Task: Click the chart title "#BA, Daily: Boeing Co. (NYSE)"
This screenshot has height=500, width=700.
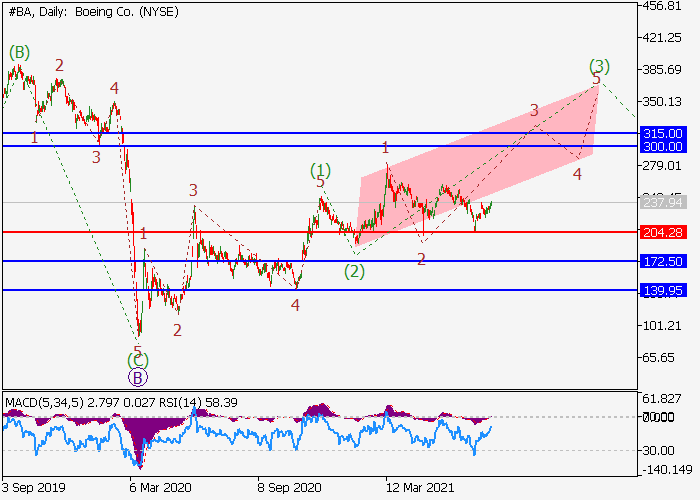Action: point(93,12)
